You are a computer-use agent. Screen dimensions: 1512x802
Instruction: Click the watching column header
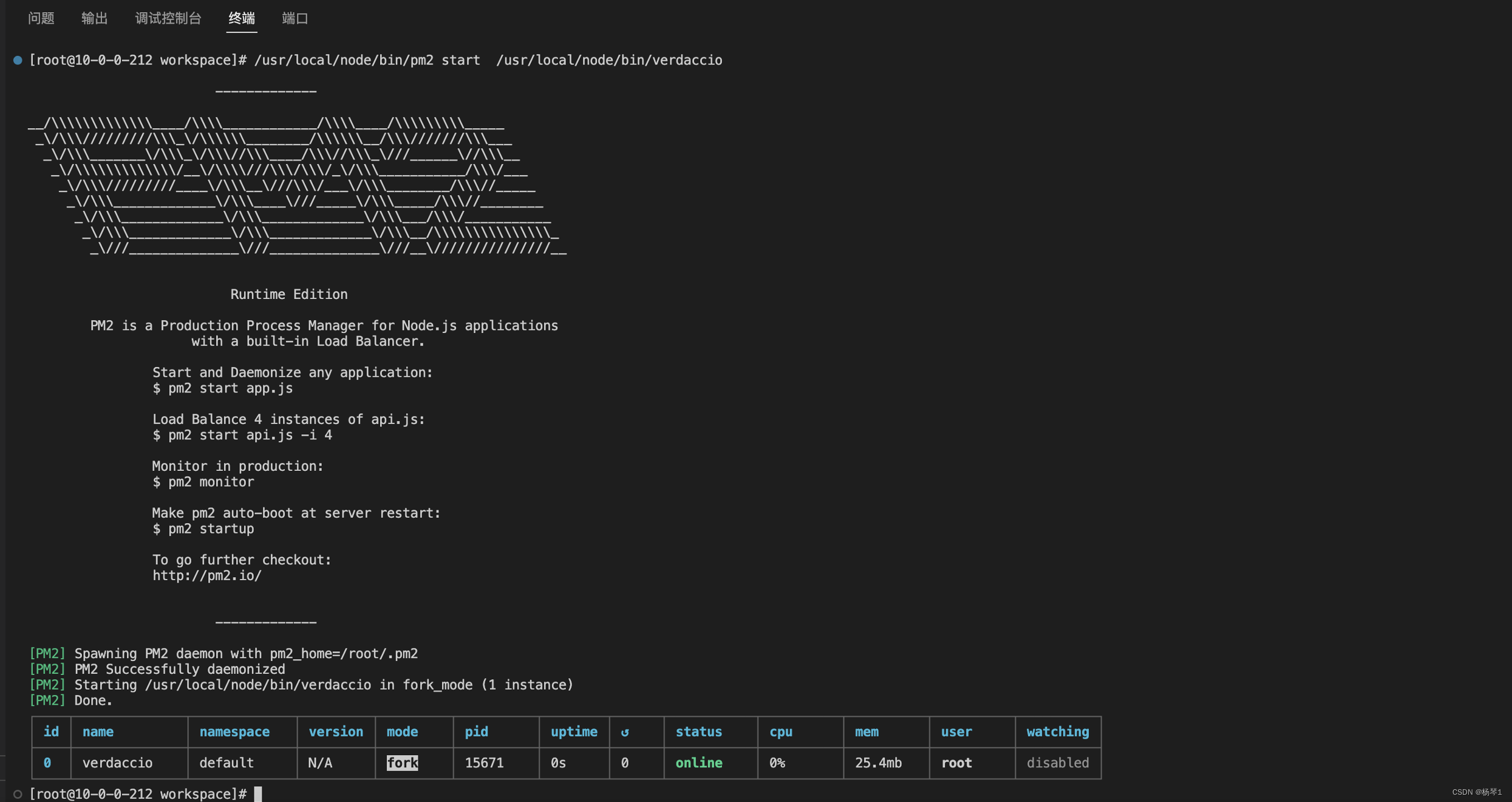(x=1057, y=732)
